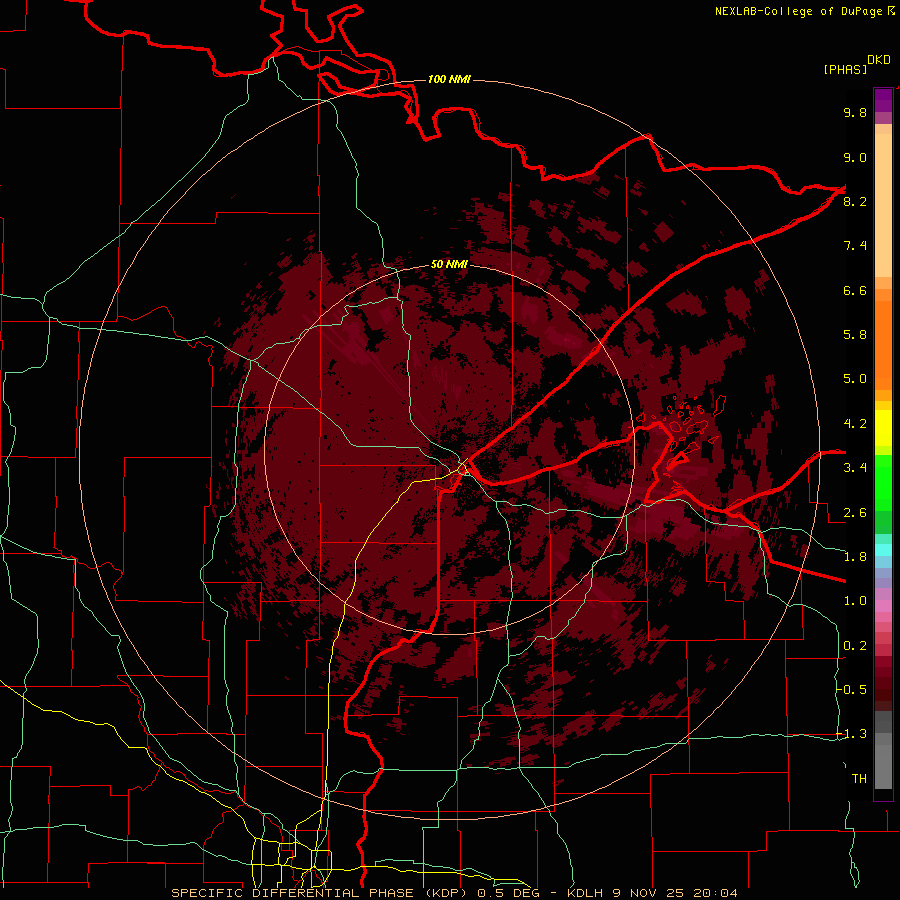Viewport: 900px width, 900px height.
Task: Click the 0.2 value on the color scale
Action: tap(855, 646)
